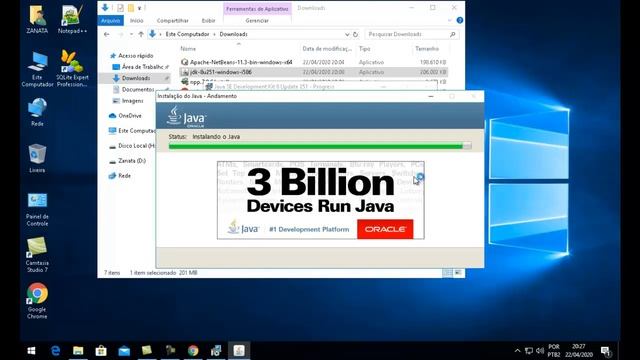Click the search magnifier in Explorer
Viewport: 640px width, 360px height.
coord(453,34)
